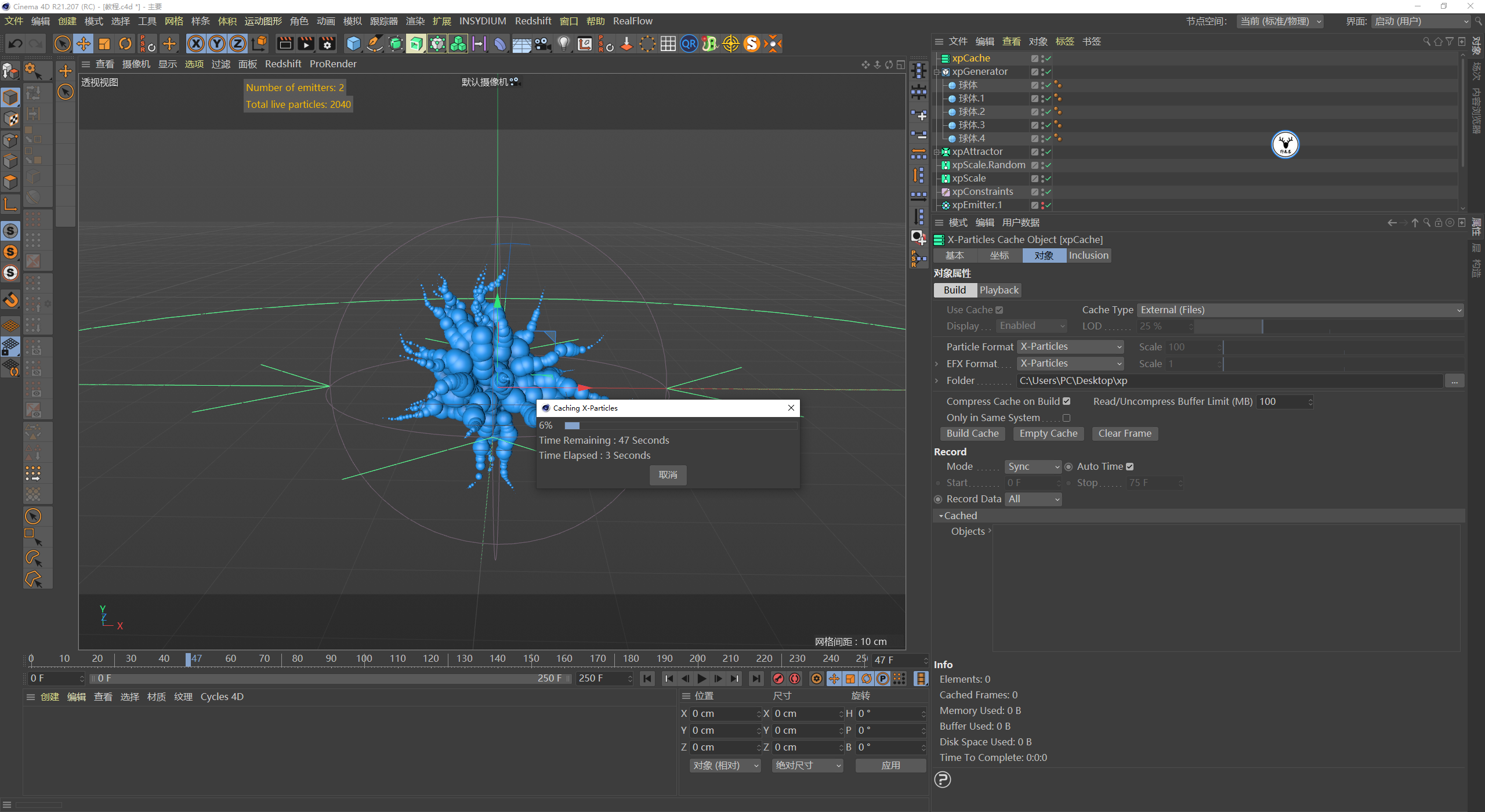The height and width of the screenshot is (812, 1485).
Task: Open the EFX Format dropdown
Action: (1071, 364)
